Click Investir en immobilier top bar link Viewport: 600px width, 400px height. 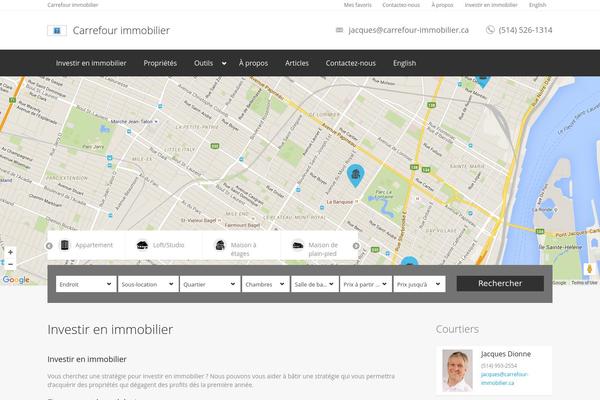(x=491, y=5)
